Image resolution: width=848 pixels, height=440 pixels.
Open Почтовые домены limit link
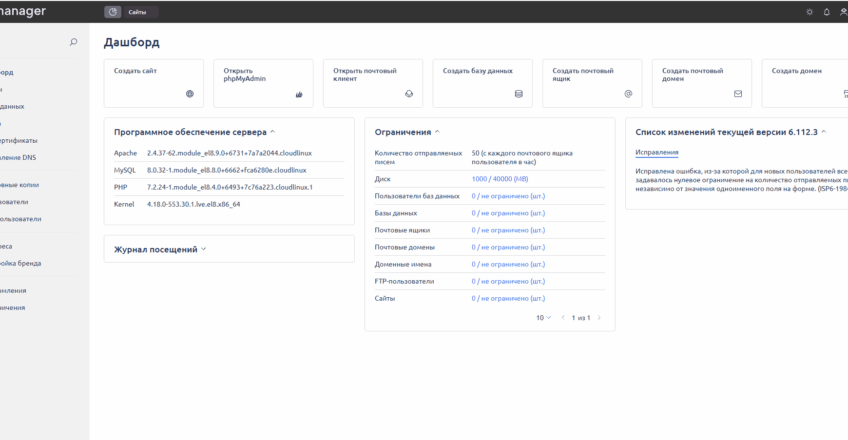click(508, 247)
